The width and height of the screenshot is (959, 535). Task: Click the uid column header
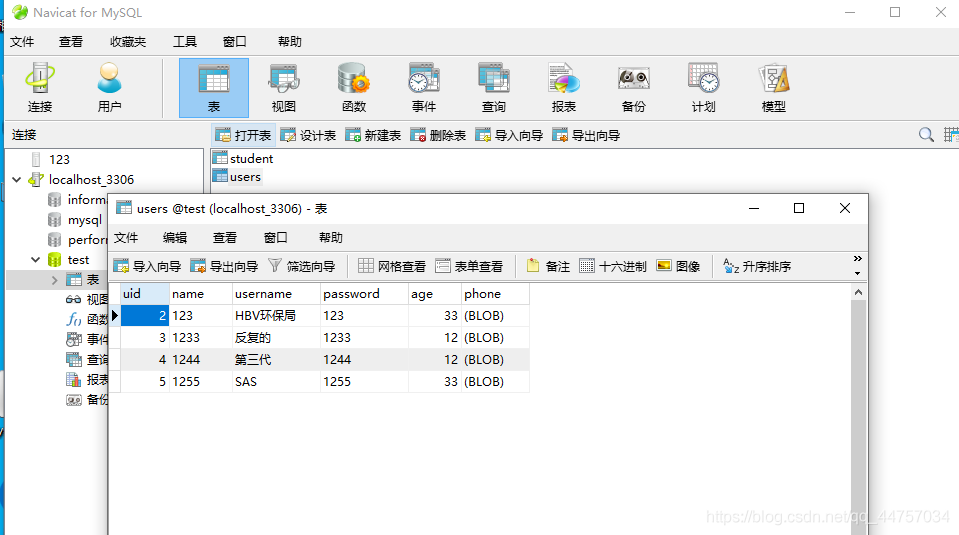144,293
